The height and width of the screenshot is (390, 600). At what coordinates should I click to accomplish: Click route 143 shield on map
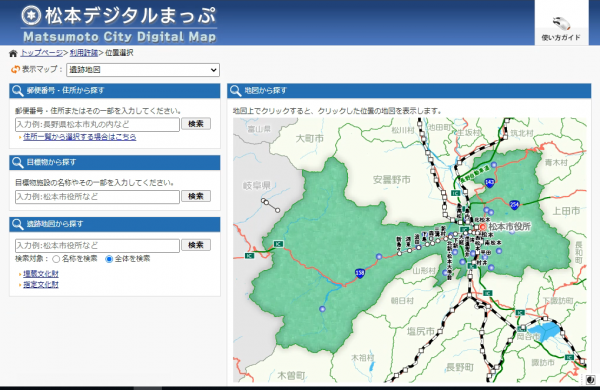tap(490, 183)
